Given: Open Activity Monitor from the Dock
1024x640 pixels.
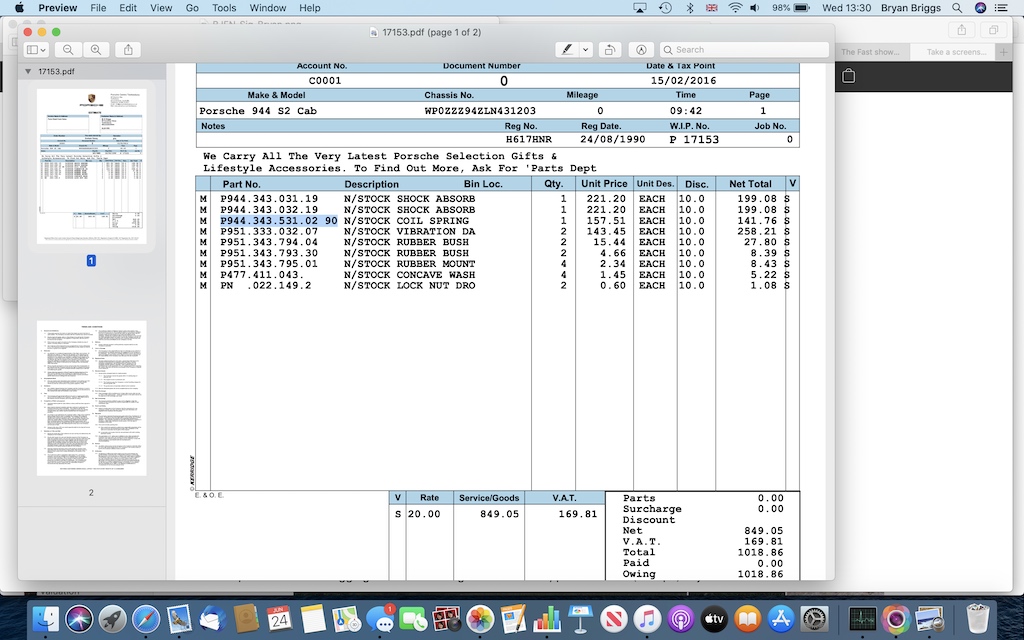Looking at the screenshot, I should pos(862,618).
